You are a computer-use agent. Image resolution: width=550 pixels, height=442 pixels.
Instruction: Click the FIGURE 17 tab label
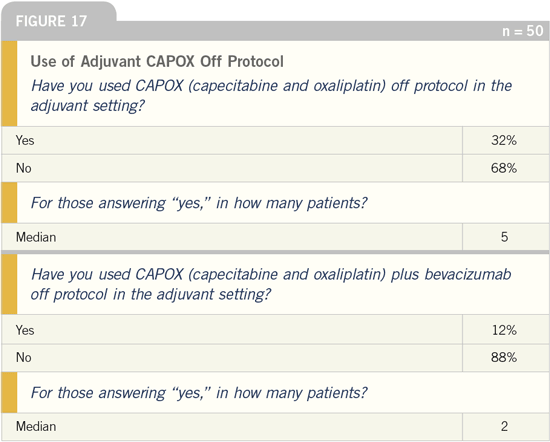[x=51, y=21]
